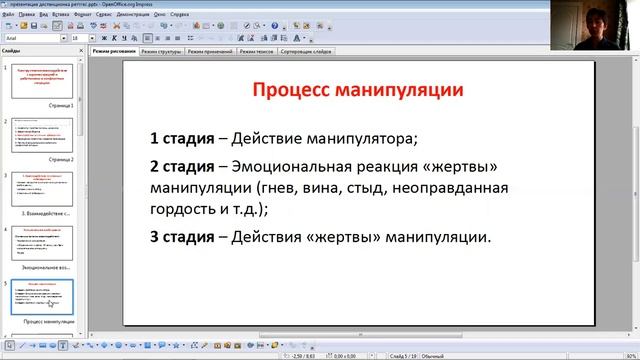Select the Callouts speech bubble tool
The width and height of the screenshot is (640, 360).
tap(162, 345)
